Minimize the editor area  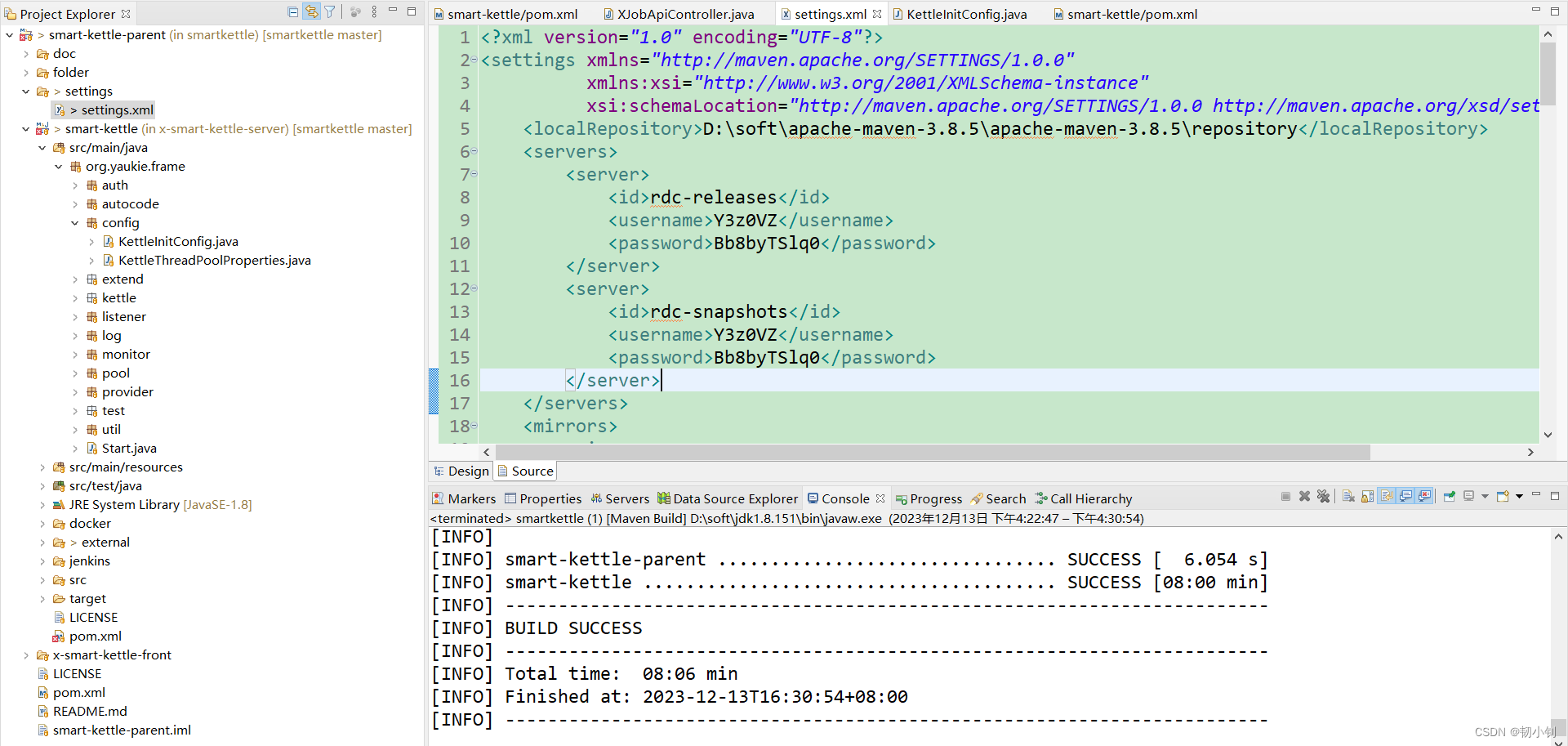coord(1536,11)
